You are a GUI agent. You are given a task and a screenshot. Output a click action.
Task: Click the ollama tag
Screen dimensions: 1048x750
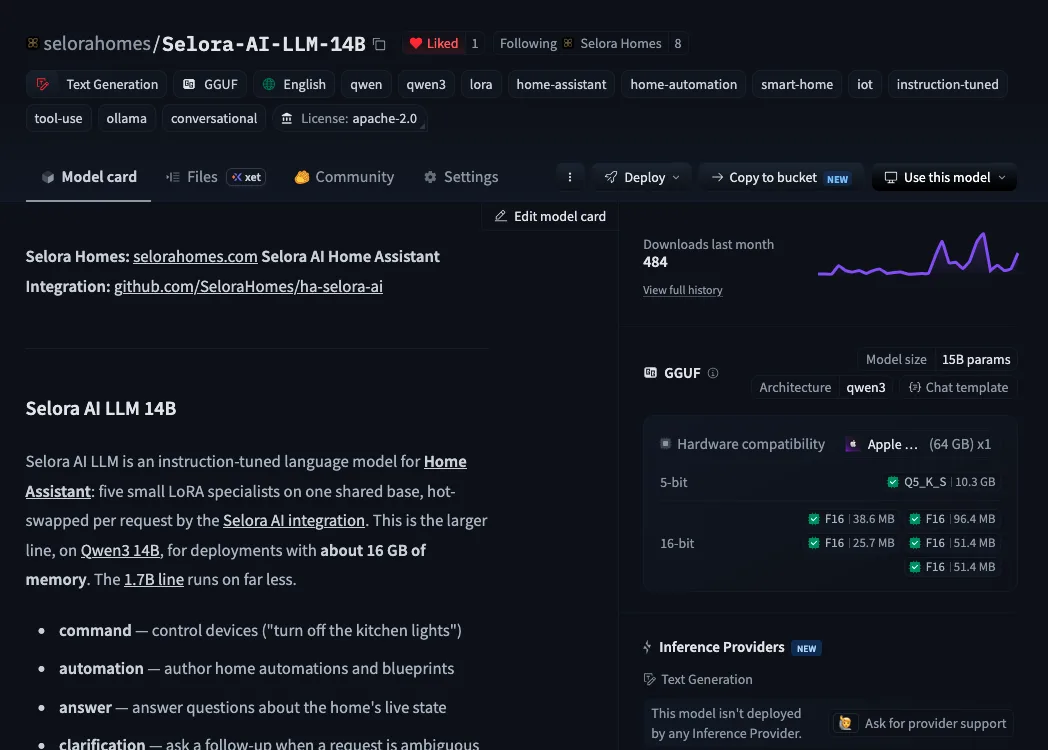point(126,118)
